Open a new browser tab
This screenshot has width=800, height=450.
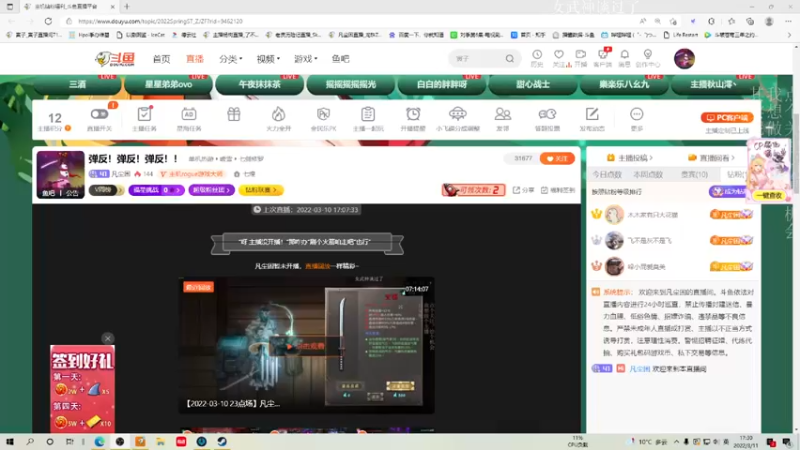point(127,7)
